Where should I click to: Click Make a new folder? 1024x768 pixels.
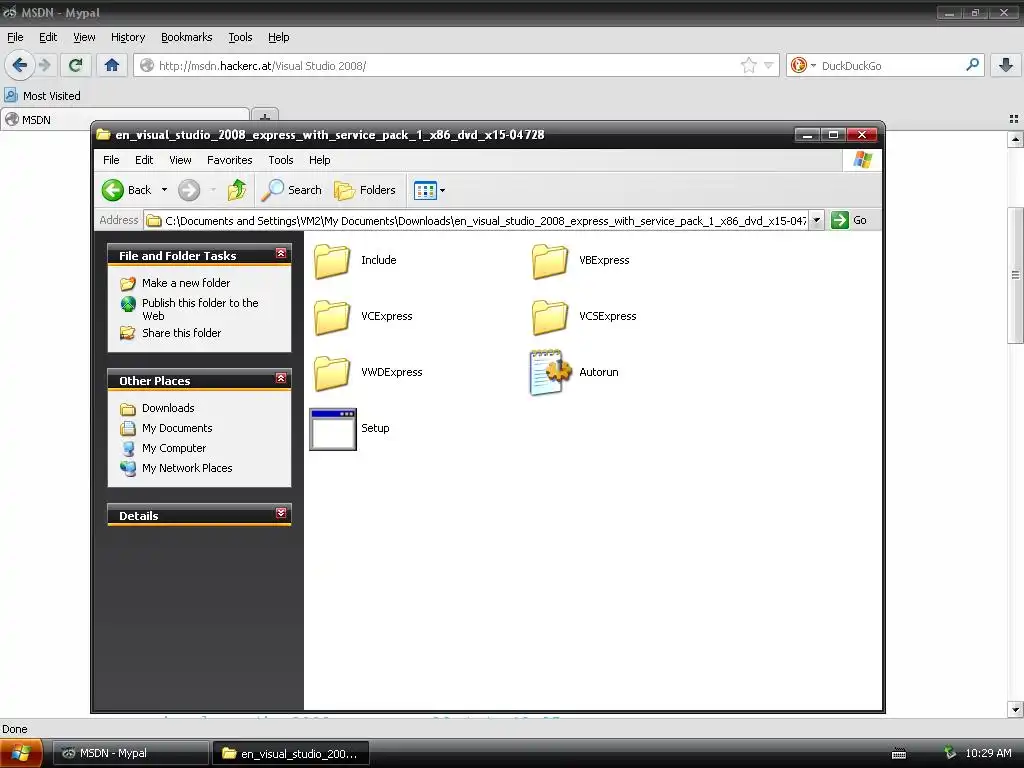pos(186,283)
